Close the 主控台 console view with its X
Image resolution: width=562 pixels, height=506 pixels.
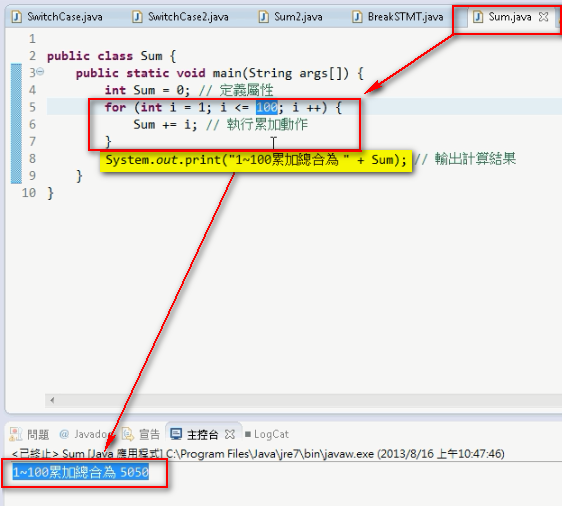point(230,435)
